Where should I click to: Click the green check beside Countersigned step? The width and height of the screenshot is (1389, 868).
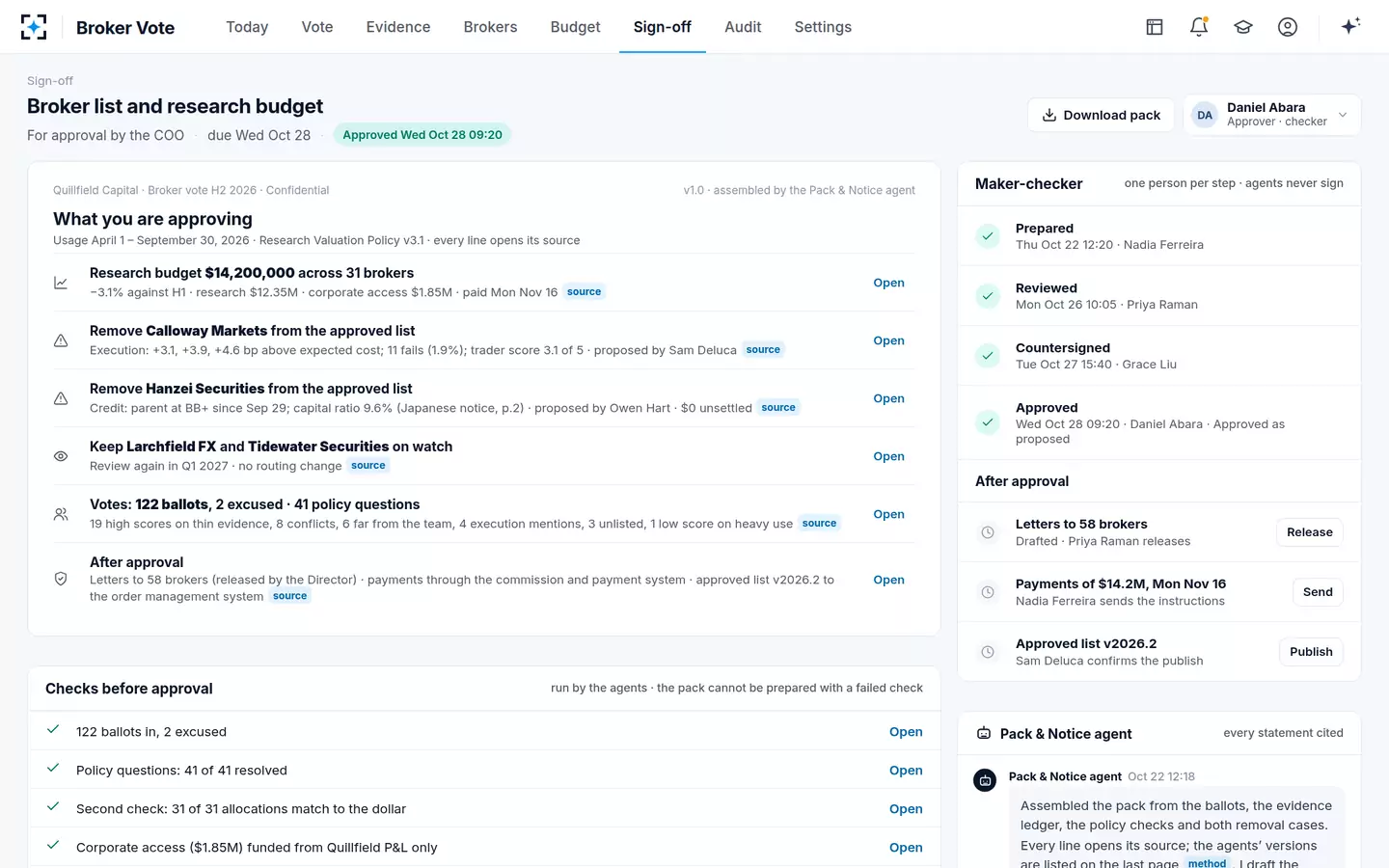click(988, 356)
